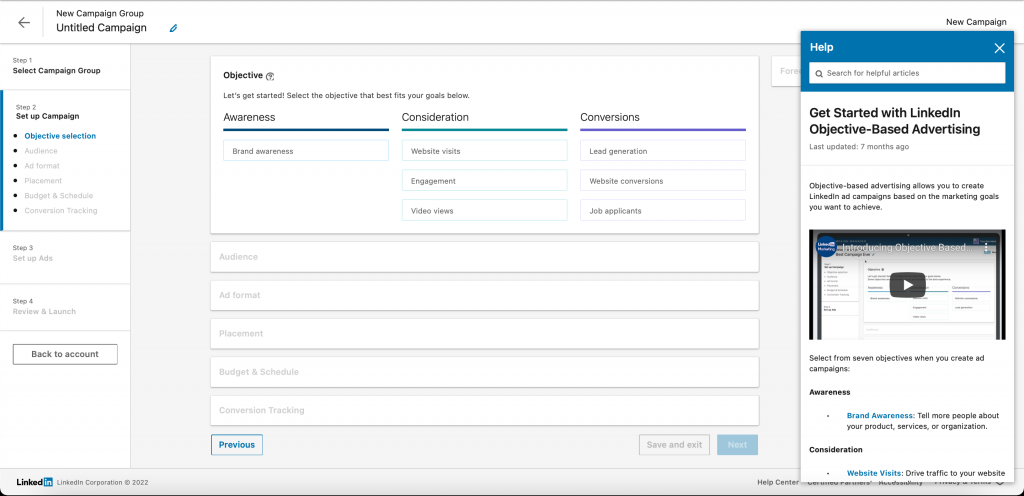
Task: Expand the Budget & Schedule section
Action: (484, 372)
